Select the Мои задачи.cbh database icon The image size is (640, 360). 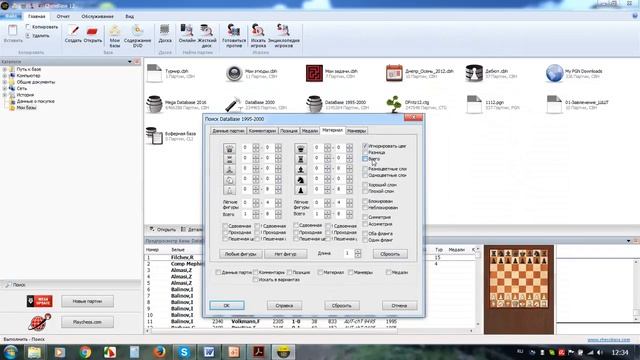pyautogui.click(x=314, y=73)
